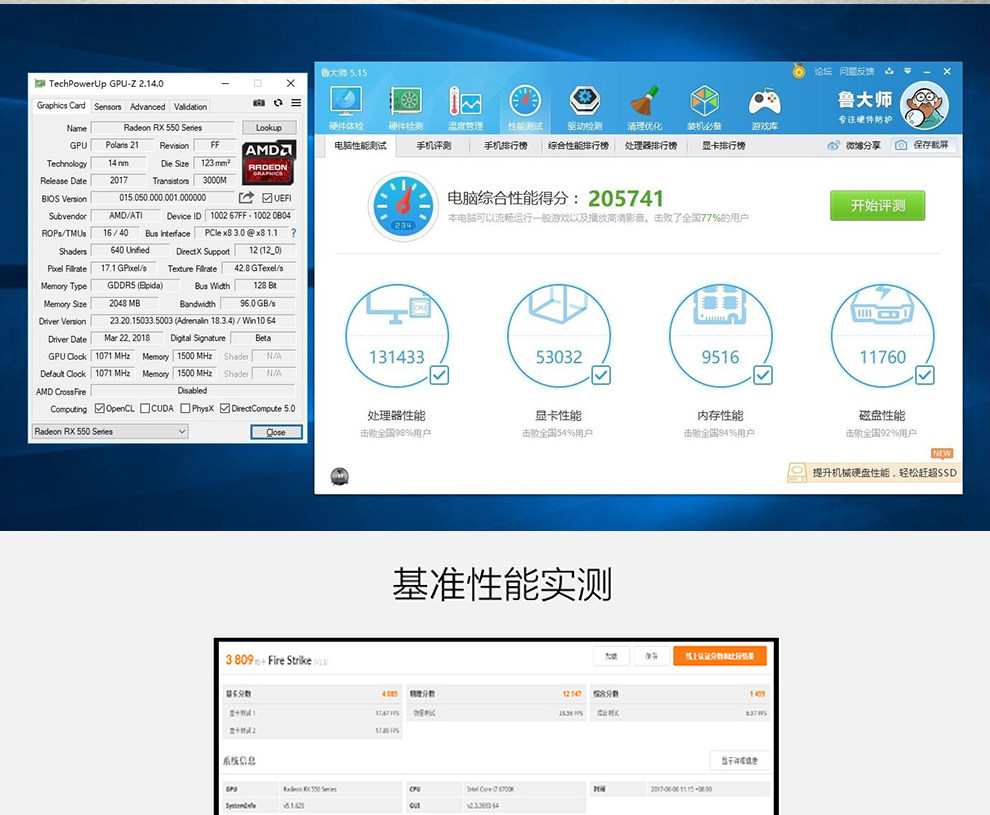
Task: Open 清理优化 cleanup broom icon
Action: pyautogui.click(x=645, y=109)
